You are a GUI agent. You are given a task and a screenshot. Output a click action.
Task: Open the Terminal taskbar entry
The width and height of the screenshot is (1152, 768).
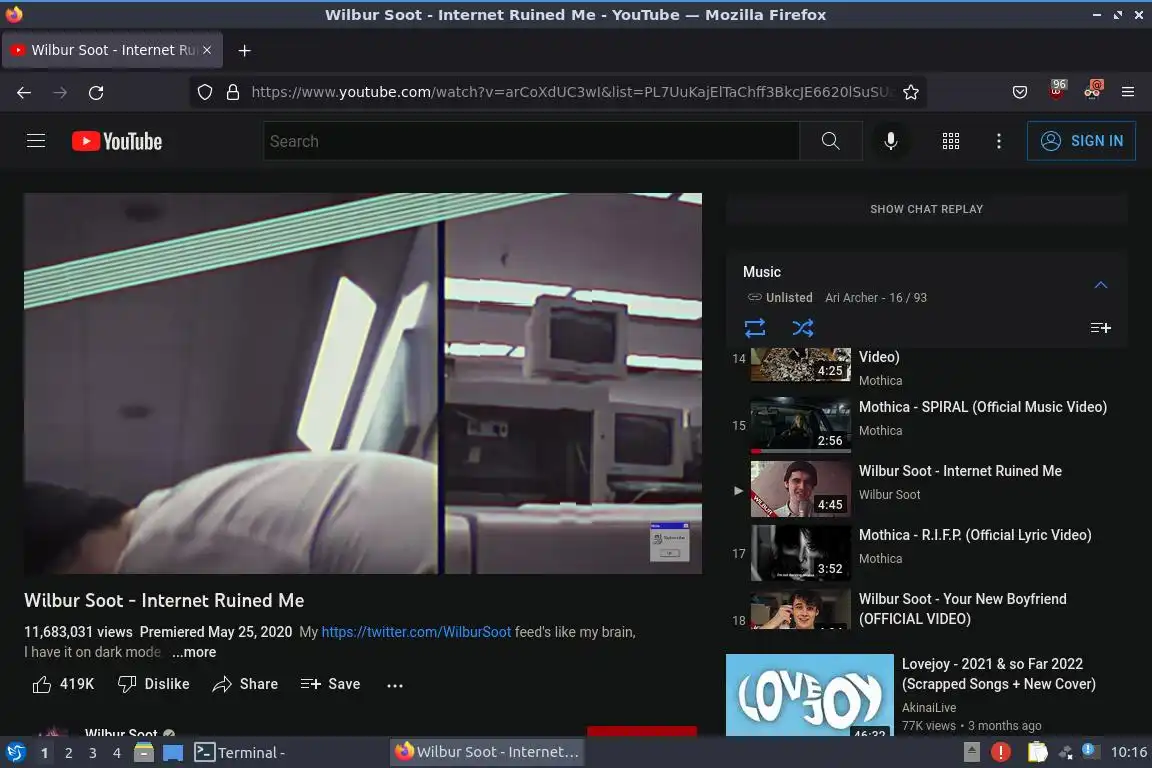(x=241, y=753)
